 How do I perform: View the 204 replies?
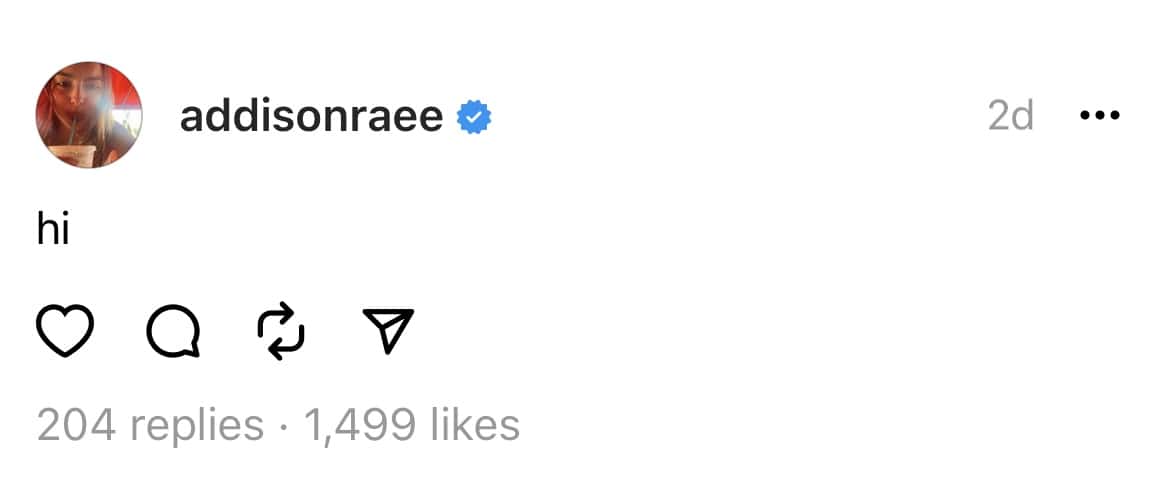[x=150, y=425]
